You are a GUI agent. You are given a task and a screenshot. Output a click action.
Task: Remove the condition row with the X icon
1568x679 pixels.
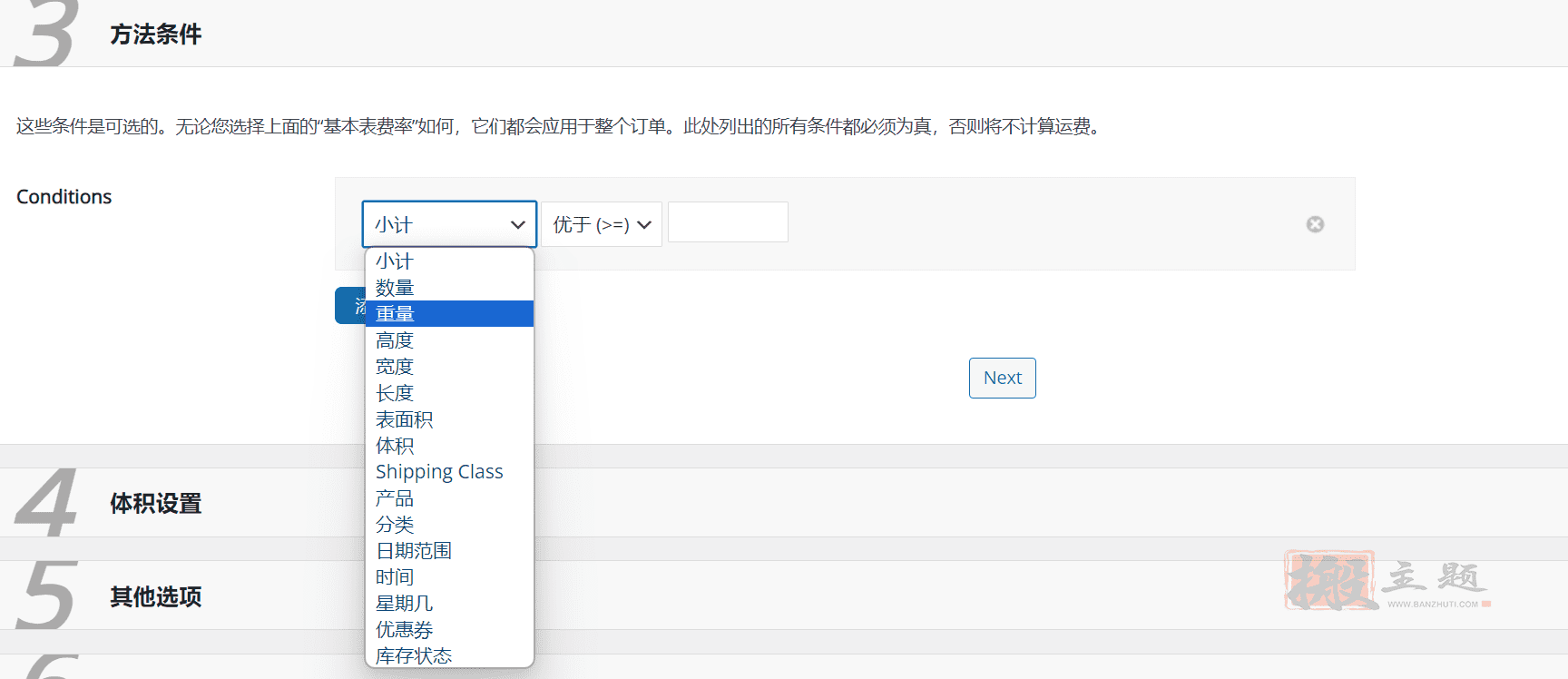coord(1315,224)
